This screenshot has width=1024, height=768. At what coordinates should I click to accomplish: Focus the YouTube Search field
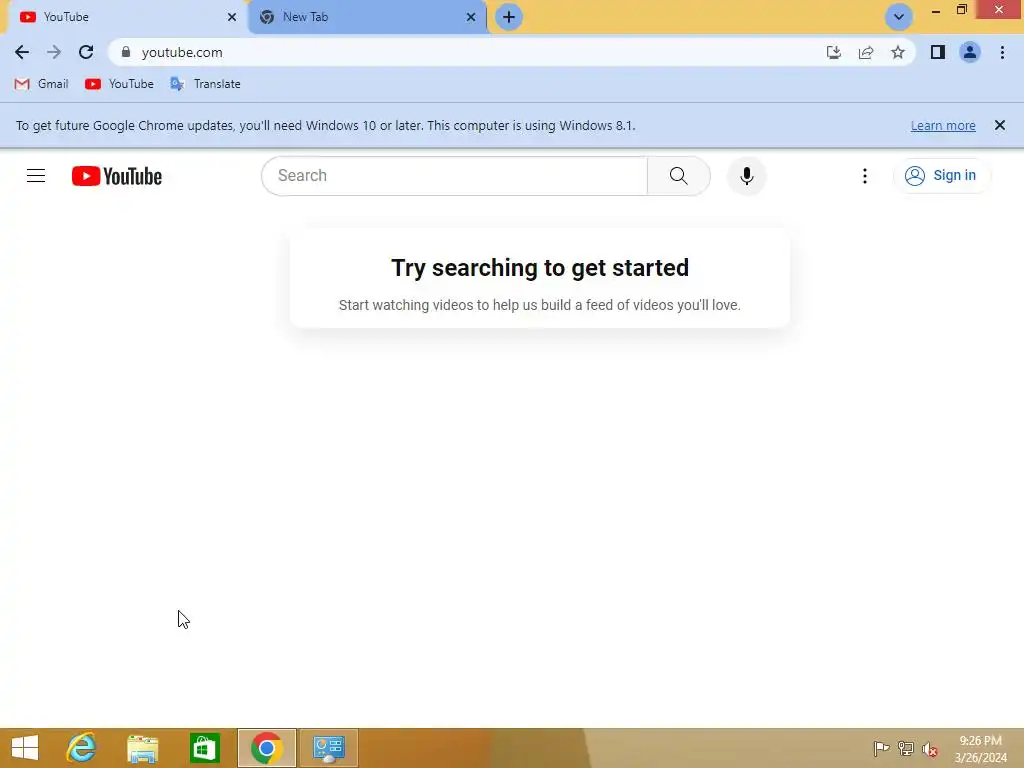[x=455, y=176]
